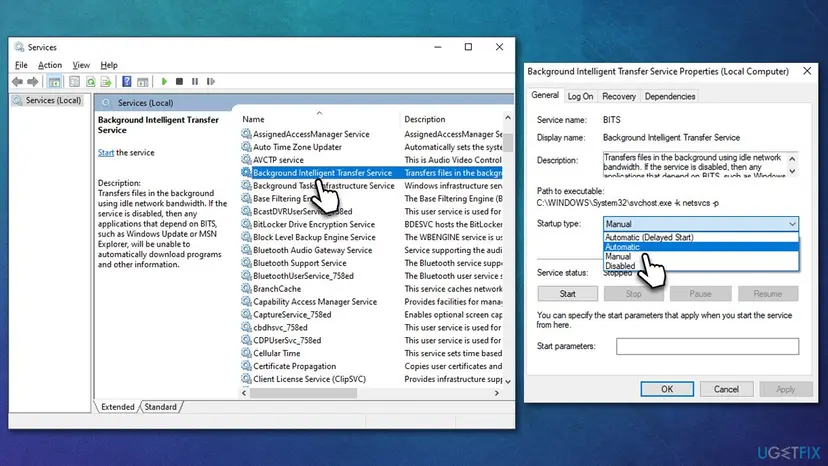Click the Start parameters input field
Screen dimensions: 828x466
point(707,346)
